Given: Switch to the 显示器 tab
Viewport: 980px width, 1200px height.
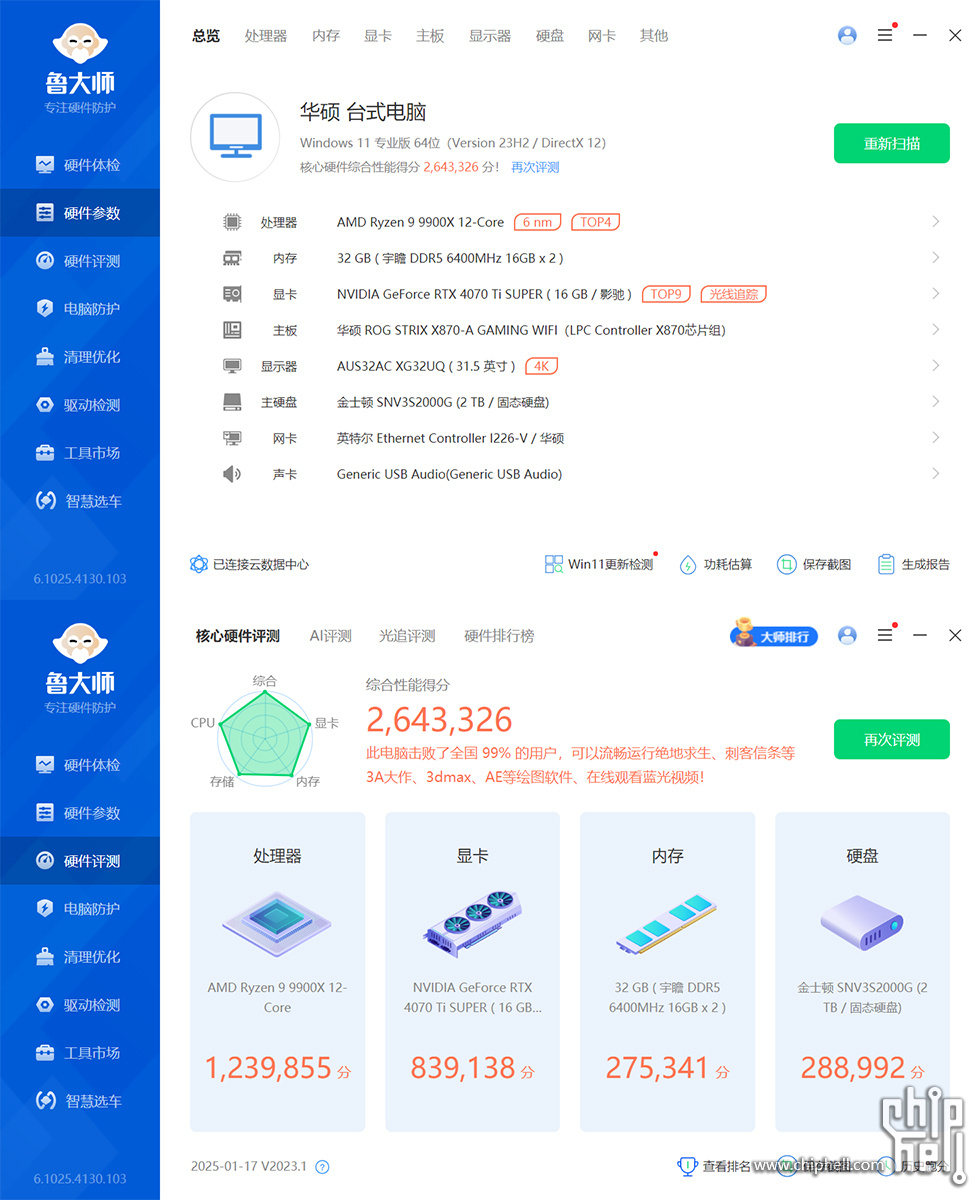Looking at the screenshot, I should [x=490, y=36].
